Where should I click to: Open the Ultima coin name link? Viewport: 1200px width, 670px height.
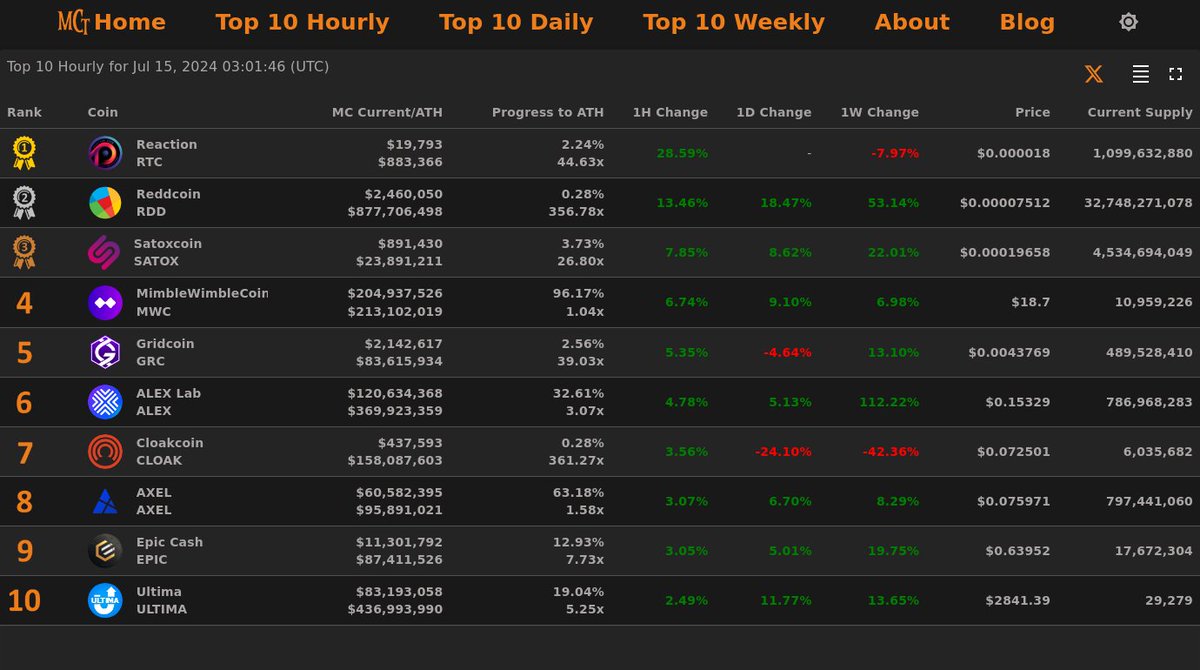click(159, 592)
